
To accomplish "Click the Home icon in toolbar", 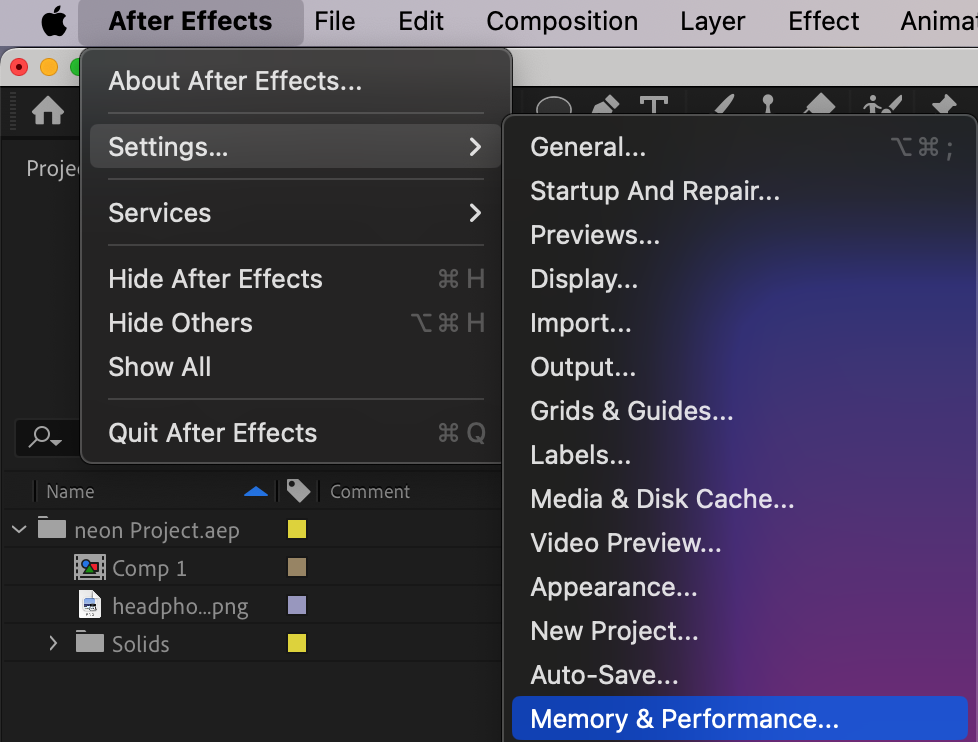I will (47, 112).
